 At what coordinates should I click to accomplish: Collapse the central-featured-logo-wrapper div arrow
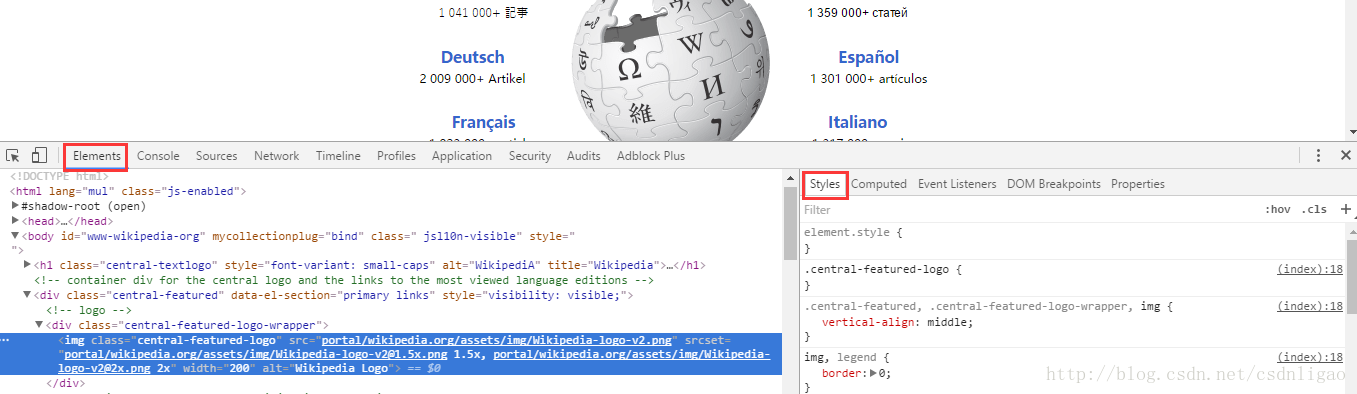[40, 325]
